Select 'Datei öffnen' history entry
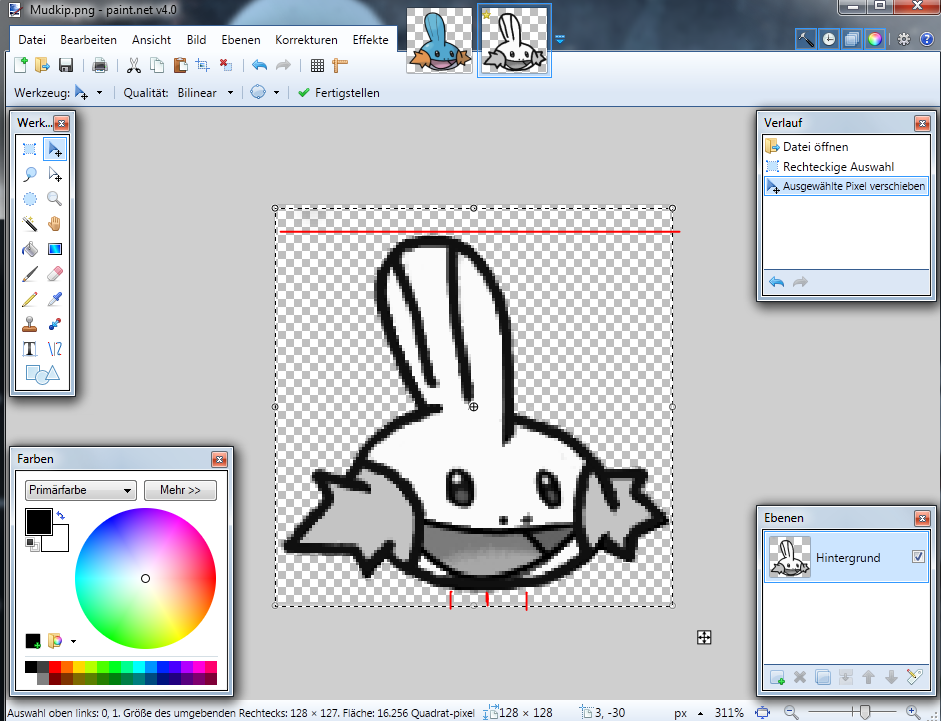This screenshot has height=721, width=941. tap(846, 146)
